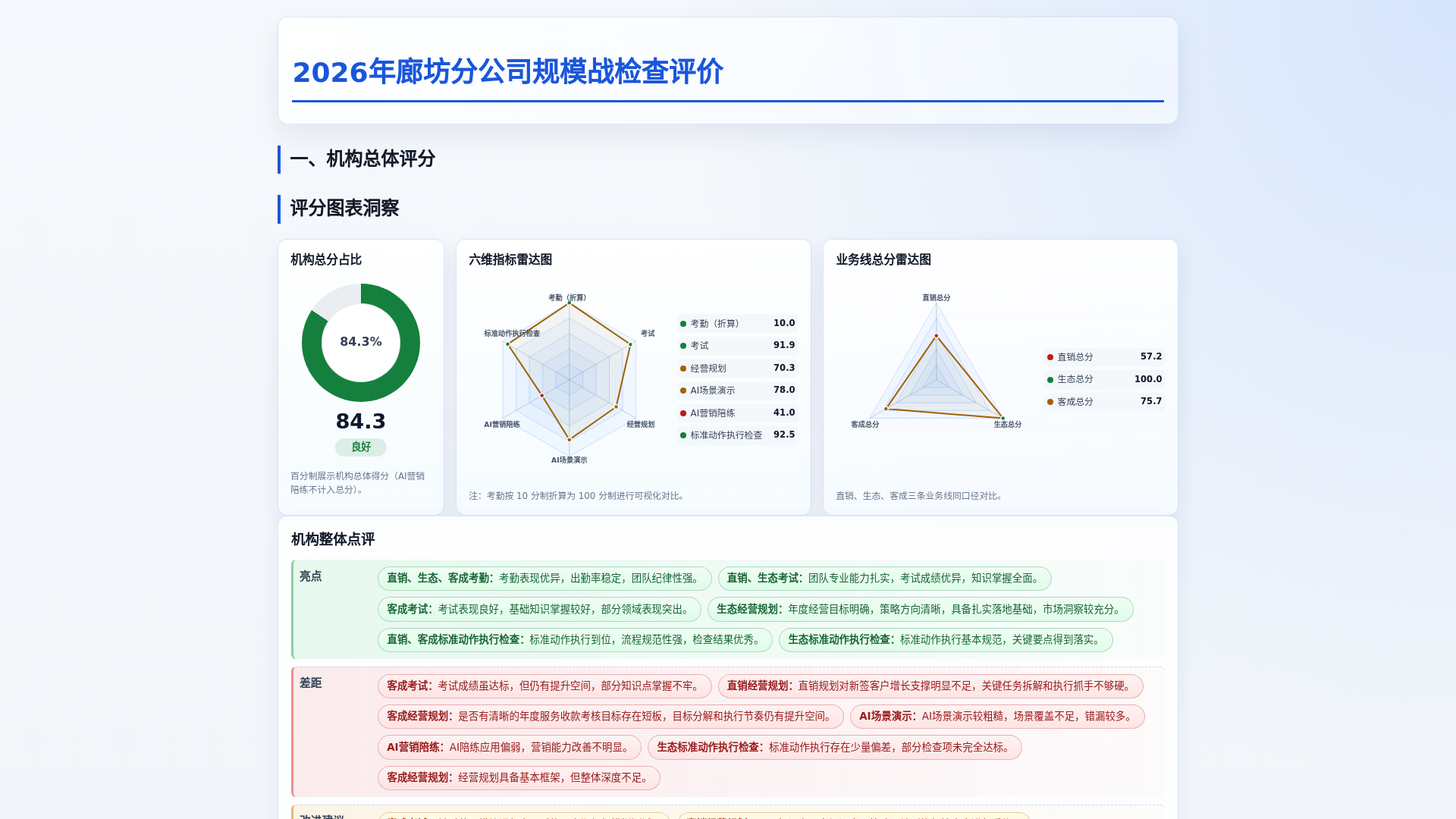Click the red 客成考试 tag about 提升空间
1456x819 pixels.
coord(544,686)
